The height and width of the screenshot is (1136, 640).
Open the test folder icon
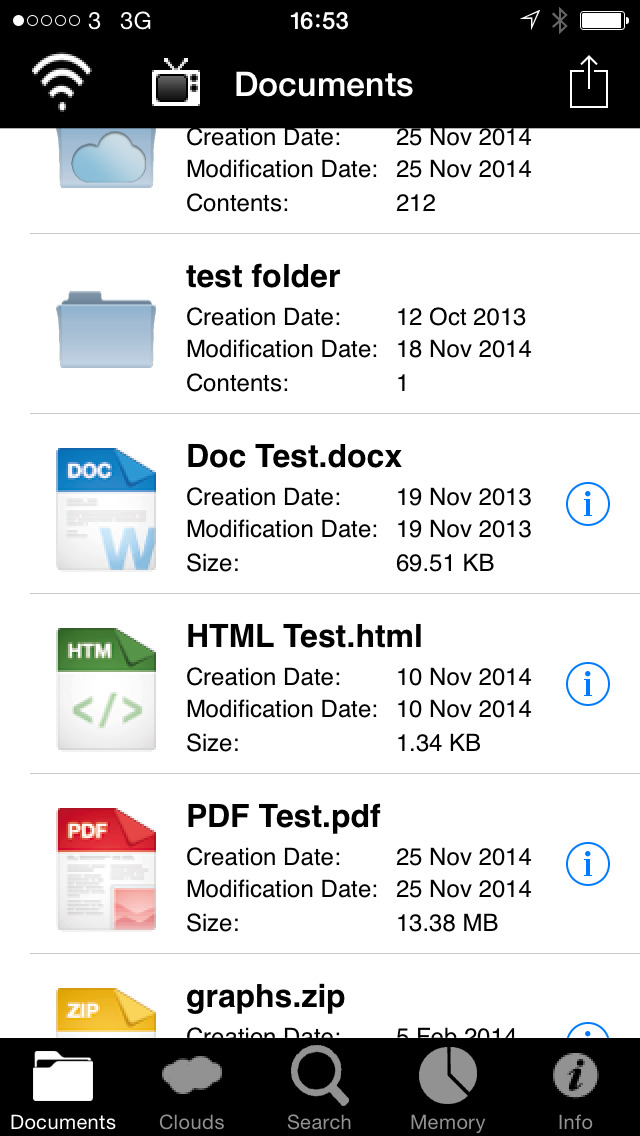point(107,329)
